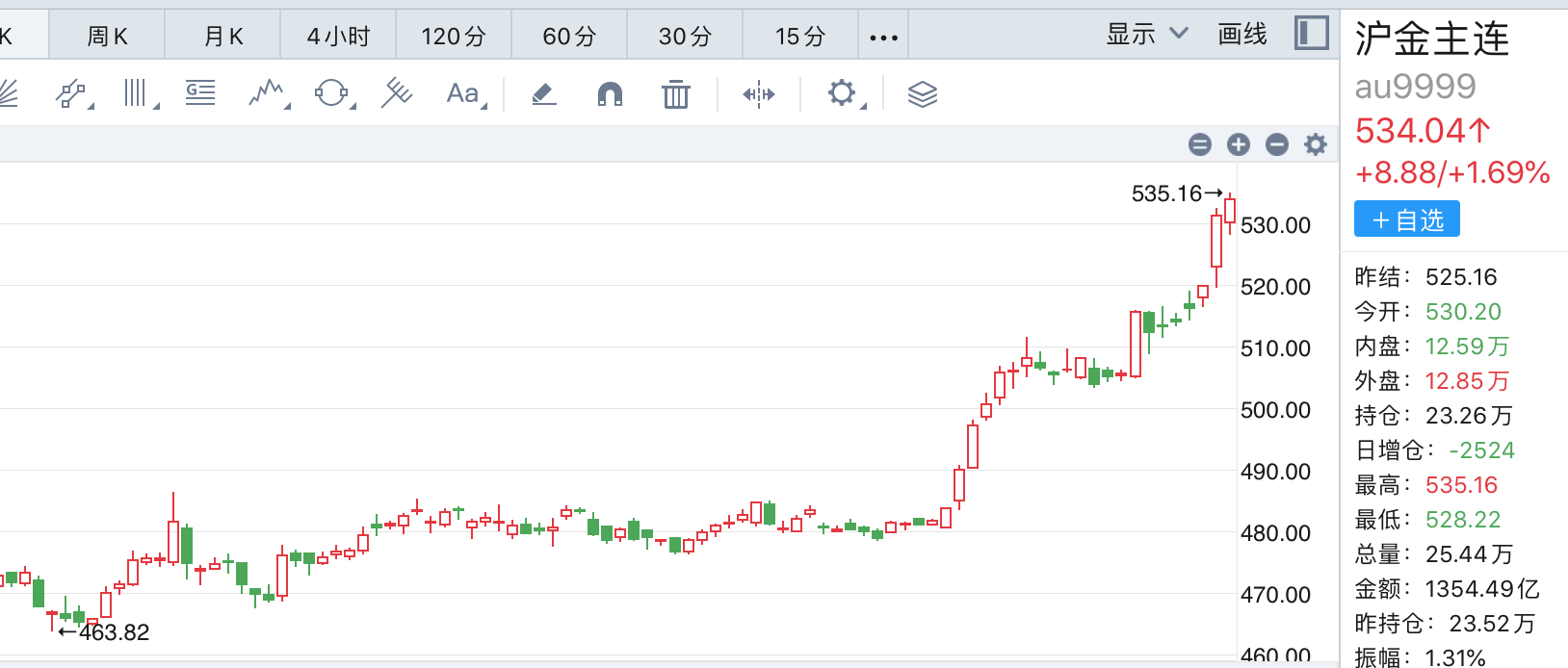Click the 535.16 high price marker on chart

point(1176,193)
